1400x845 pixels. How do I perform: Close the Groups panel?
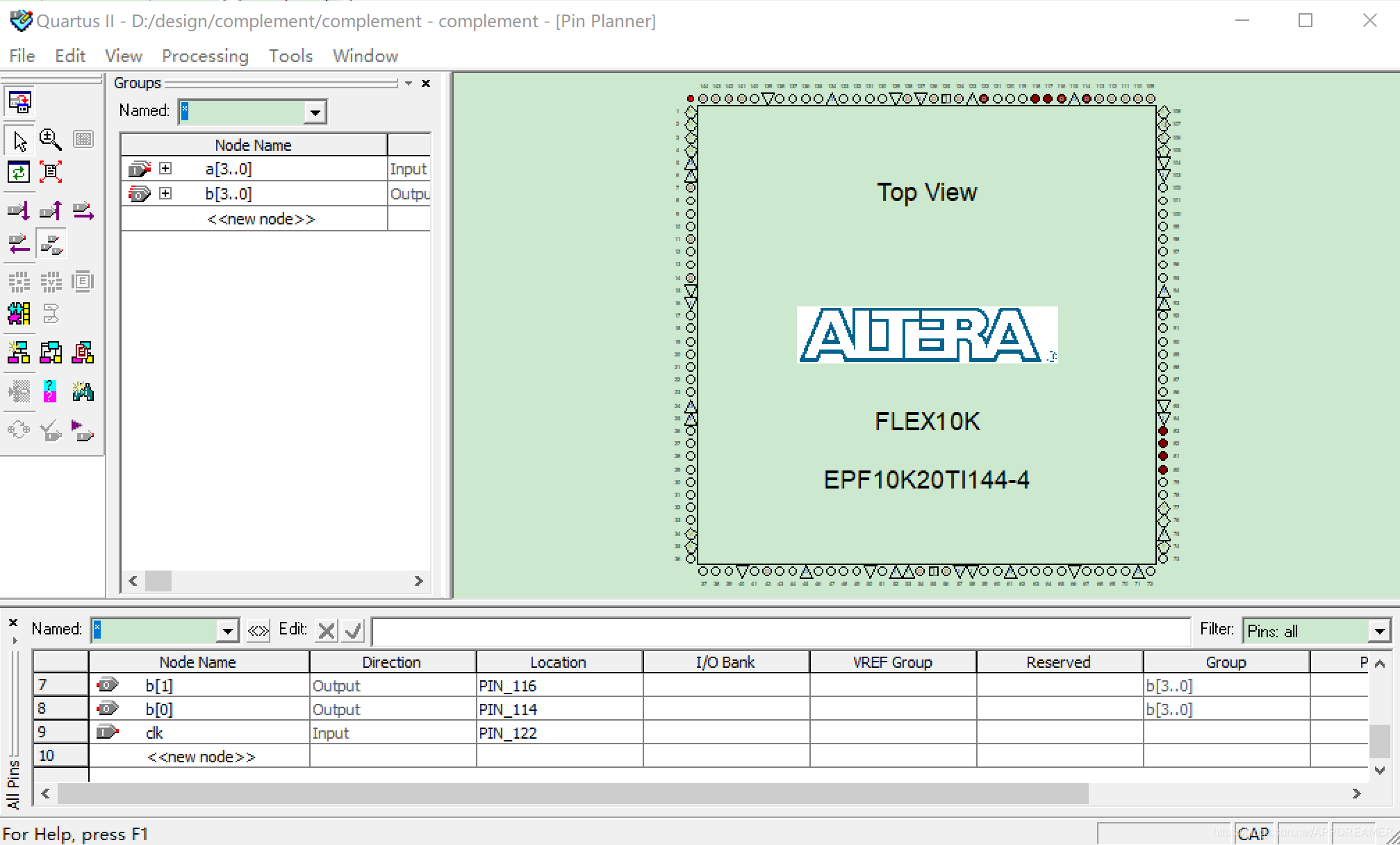coord(427,83)
